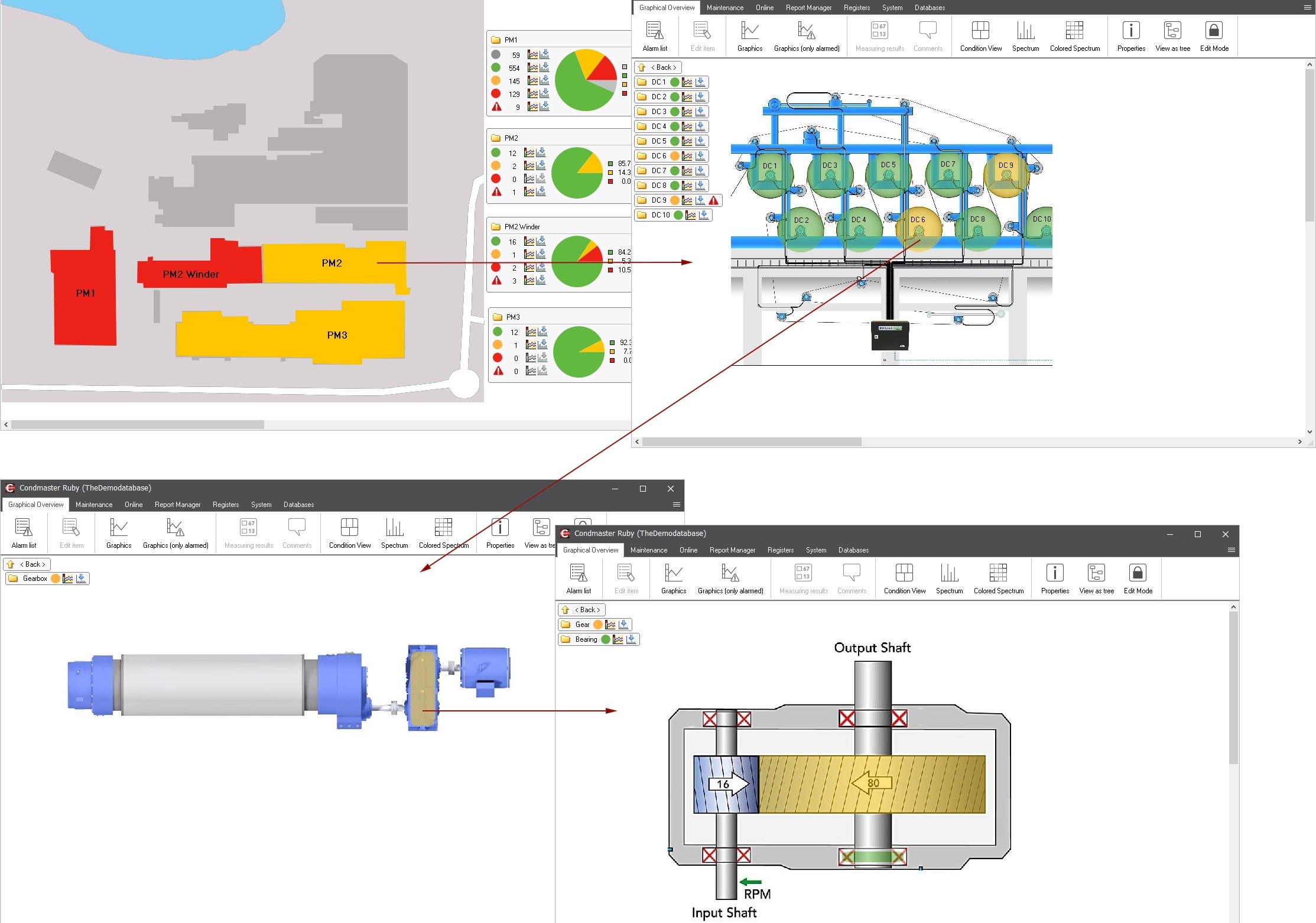Click View as tree in top-right toolbar
The width and height of the screenshot is (1316, 923).
(x=1172, y=36)
